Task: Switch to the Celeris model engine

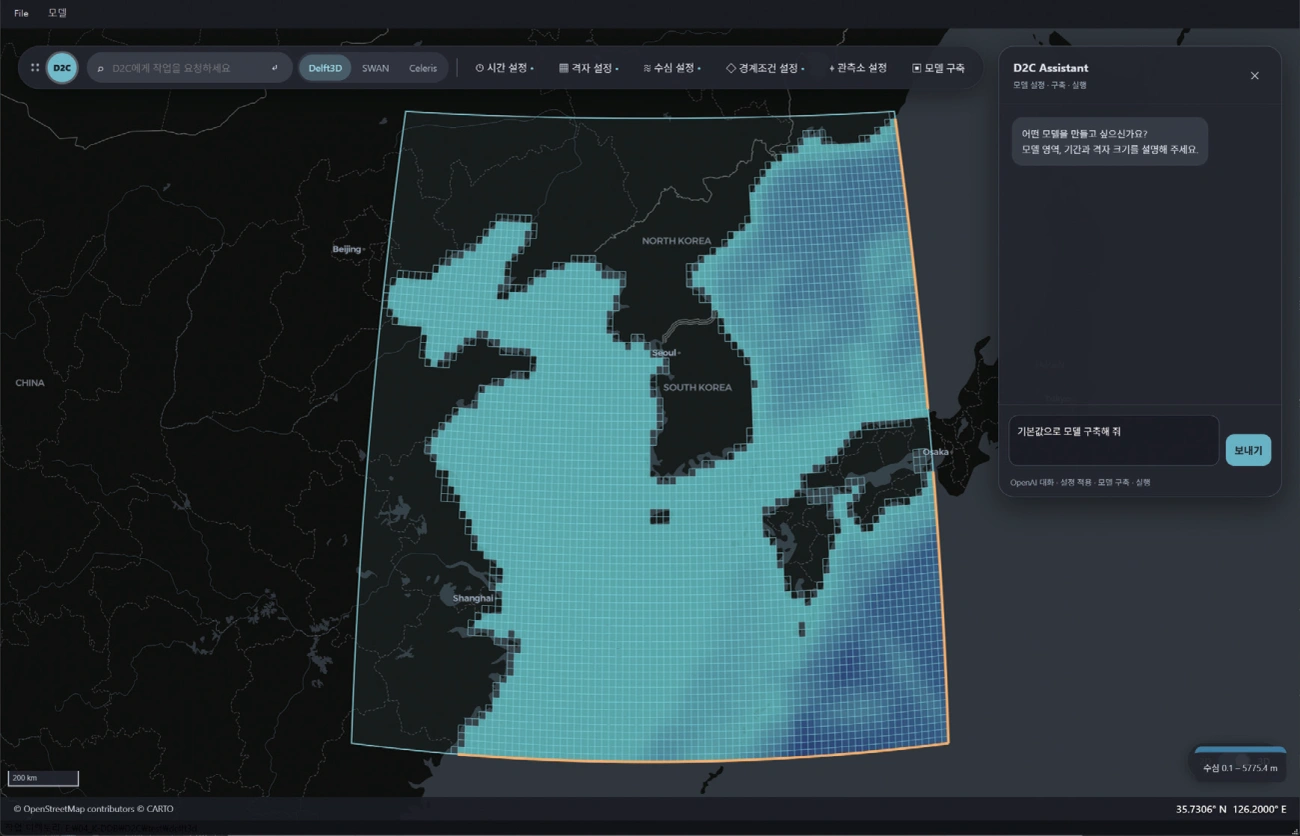Action: point(423,68)
